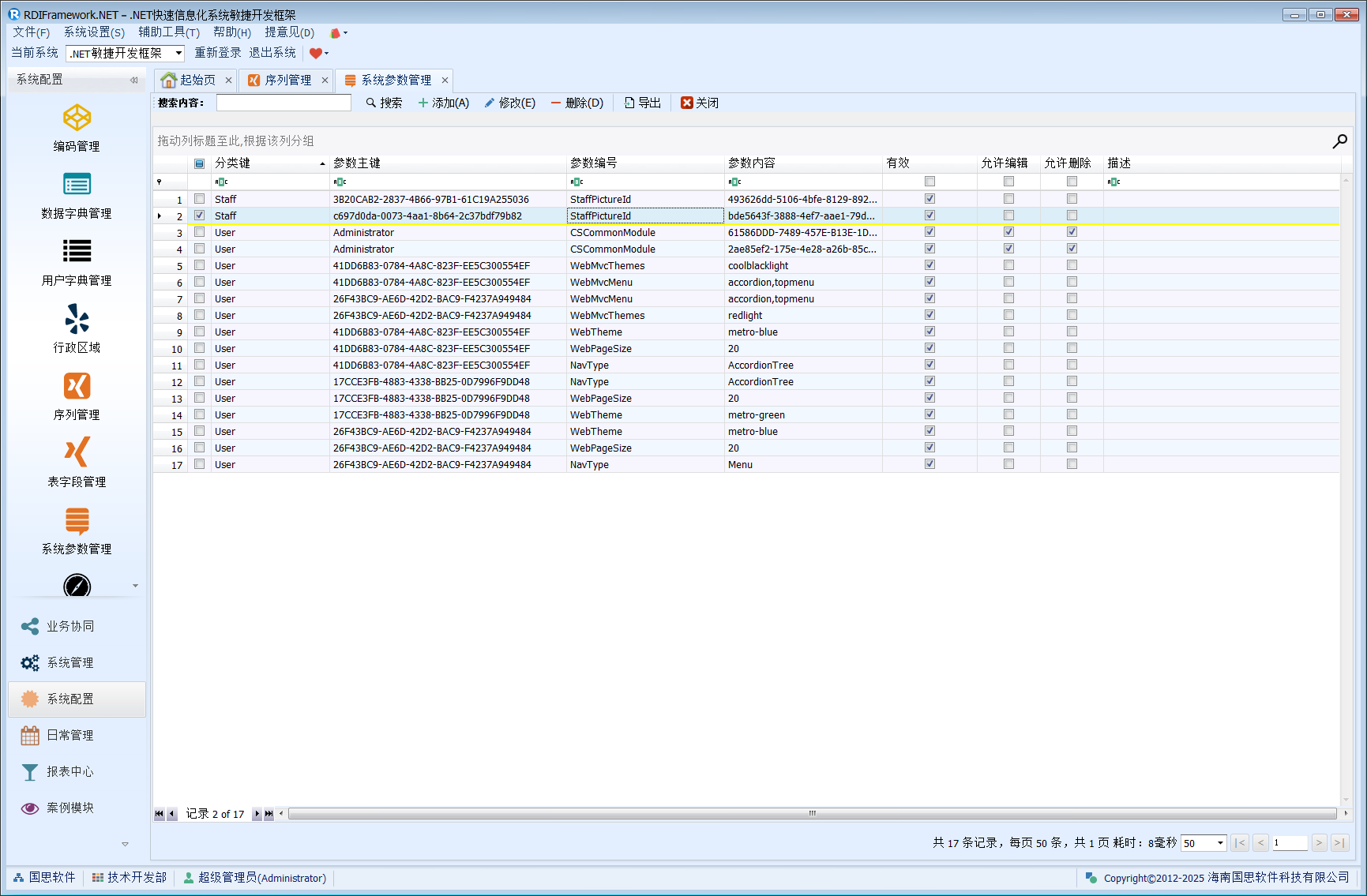
Task: Expand the 当前系统 combo box
Action: tap(179, 54)
